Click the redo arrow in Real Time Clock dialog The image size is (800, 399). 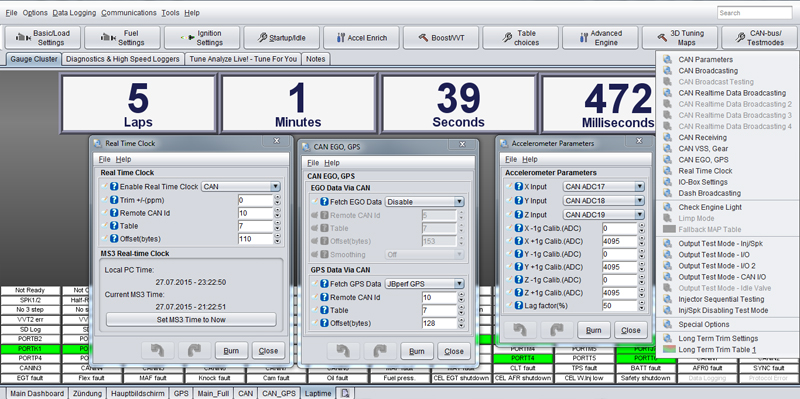195,351
